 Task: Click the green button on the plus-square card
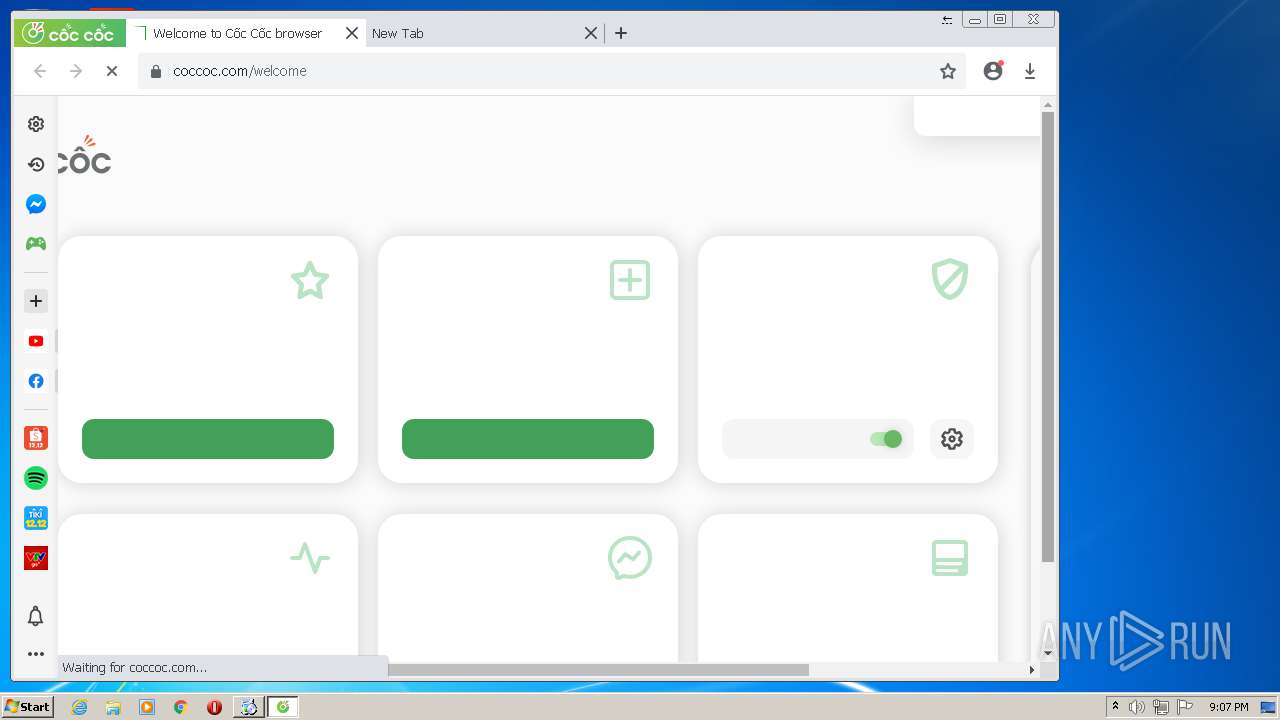[x=528, y=439]
